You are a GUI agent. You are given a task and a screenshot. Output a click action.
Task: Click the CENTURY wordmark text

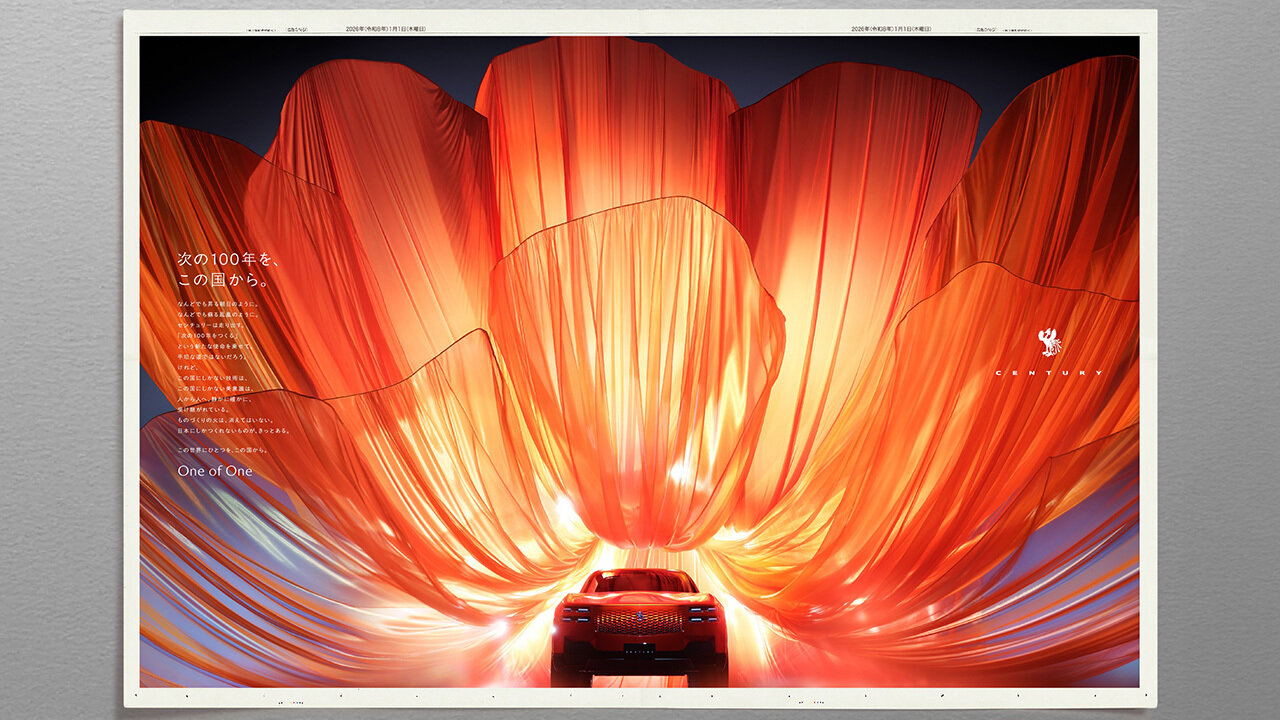click(1049, 373)
